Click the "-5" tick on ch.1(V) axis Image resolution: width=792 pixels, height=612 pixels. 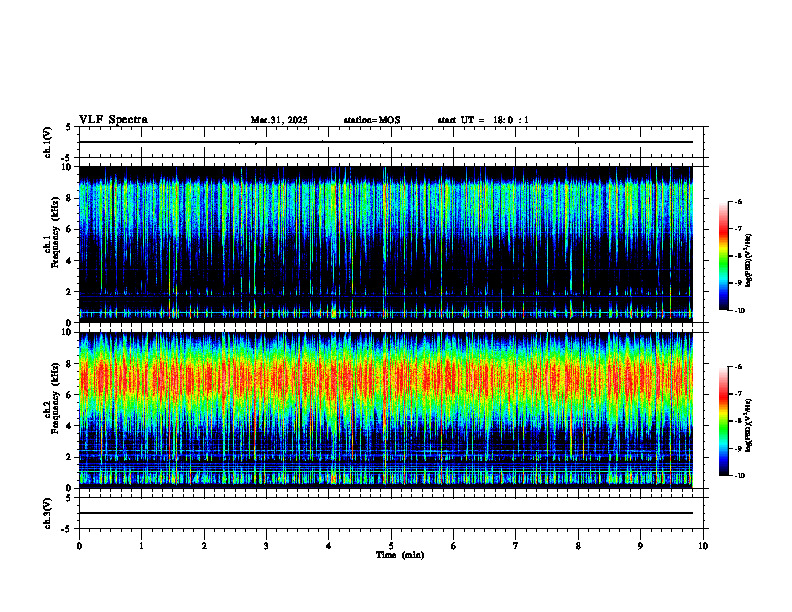pos(67,158)
